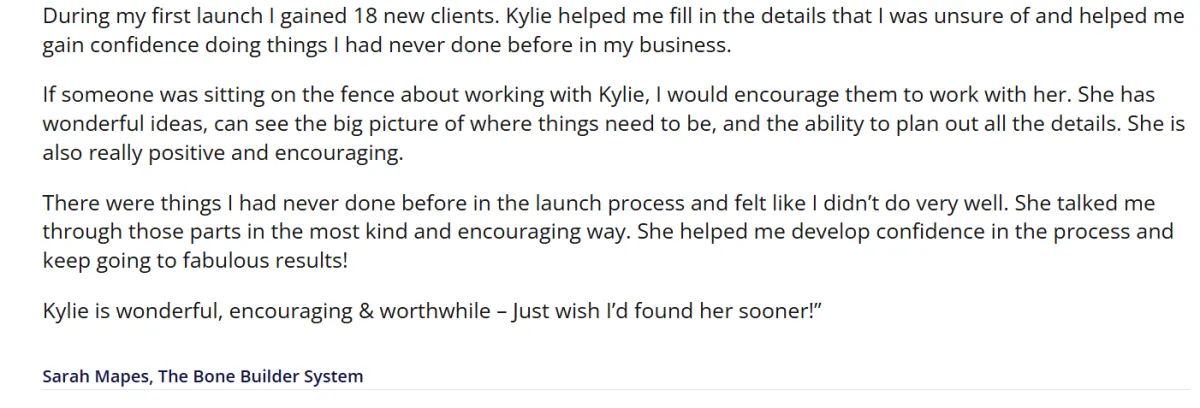Viewport: 1200px width, 408px height.
Task: Click the Sarah Mapes, The Bone Builder System attribution
Action: pyautogui.click(x=203, y=377)
